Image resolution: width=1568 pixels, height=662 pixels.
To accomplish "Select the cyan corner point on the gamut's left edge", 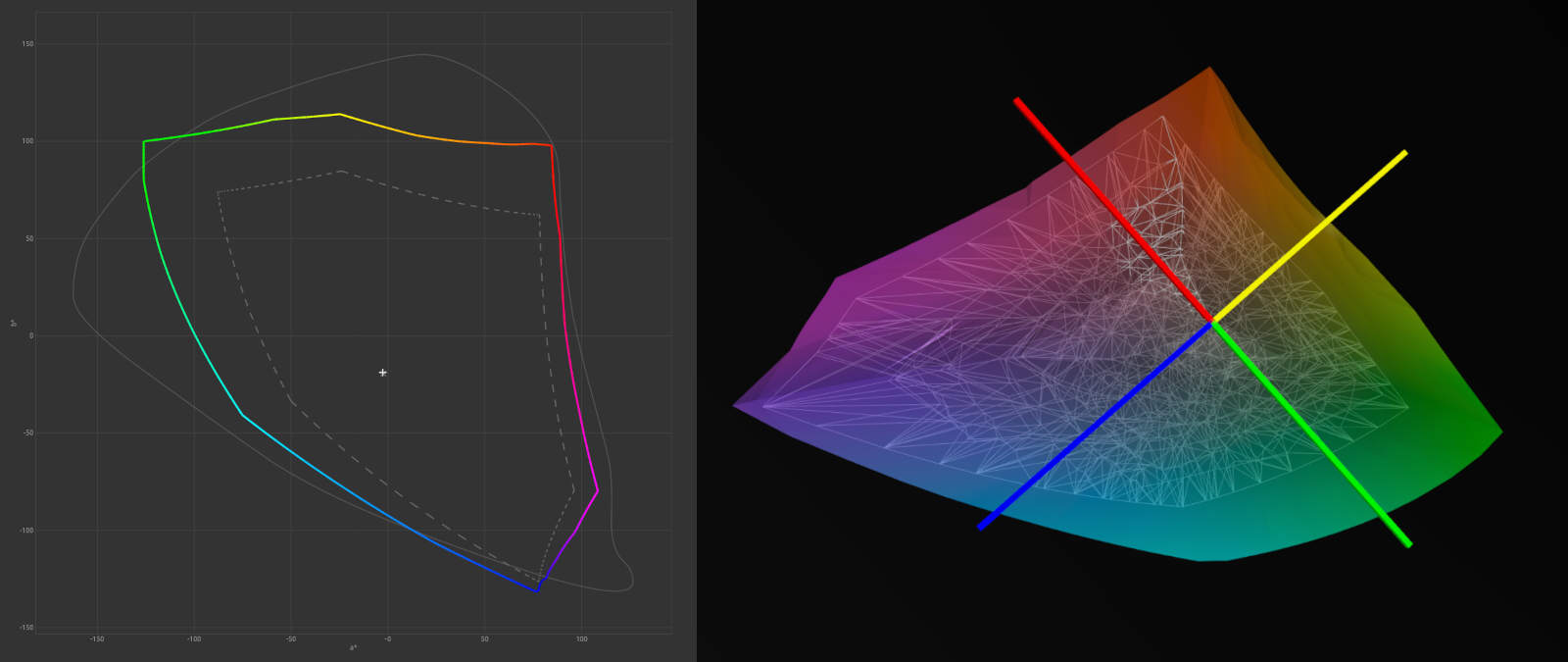I will point(242,415).
